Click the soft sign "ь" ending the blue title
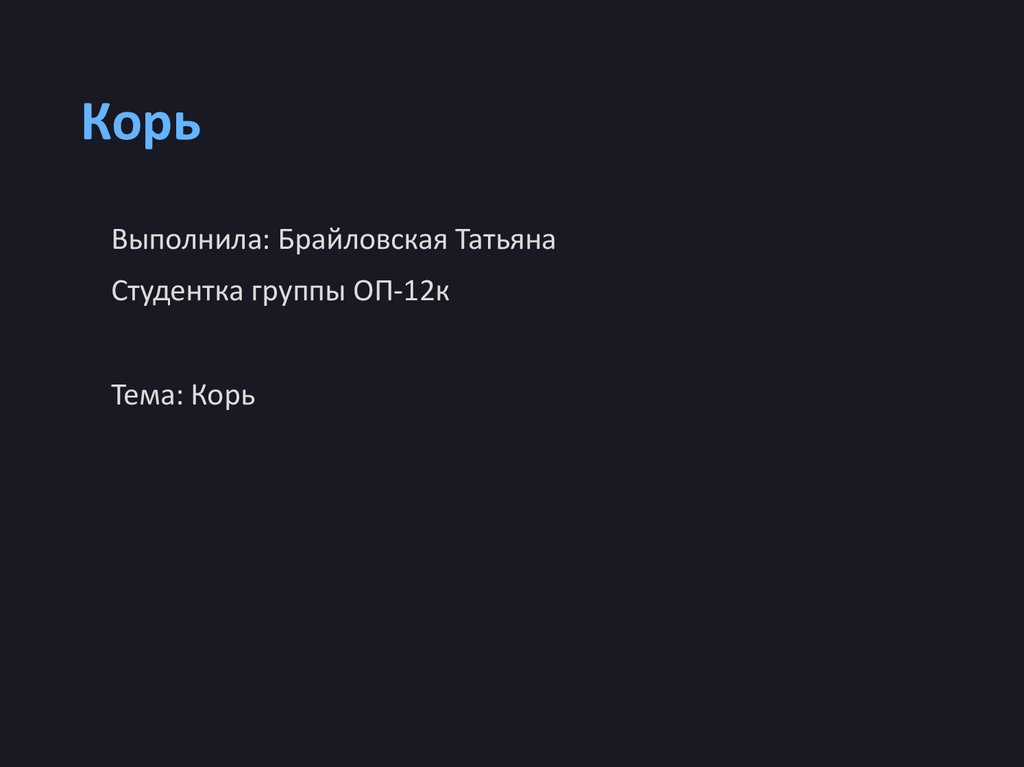 (x=188, y=125)
